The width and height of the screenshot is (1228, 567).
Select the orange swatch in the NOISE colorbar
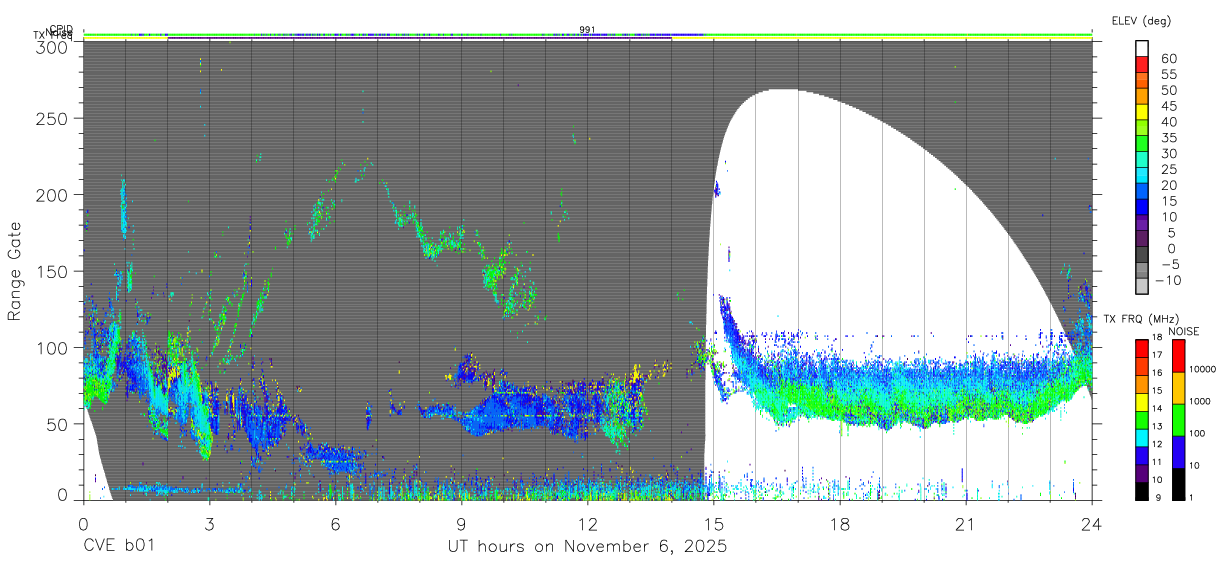(1178, 388)
